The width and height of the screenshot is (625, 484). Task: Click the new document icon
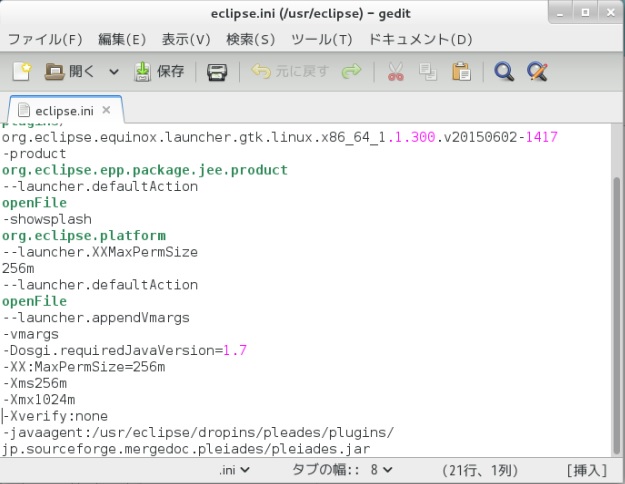click(24, 72)
